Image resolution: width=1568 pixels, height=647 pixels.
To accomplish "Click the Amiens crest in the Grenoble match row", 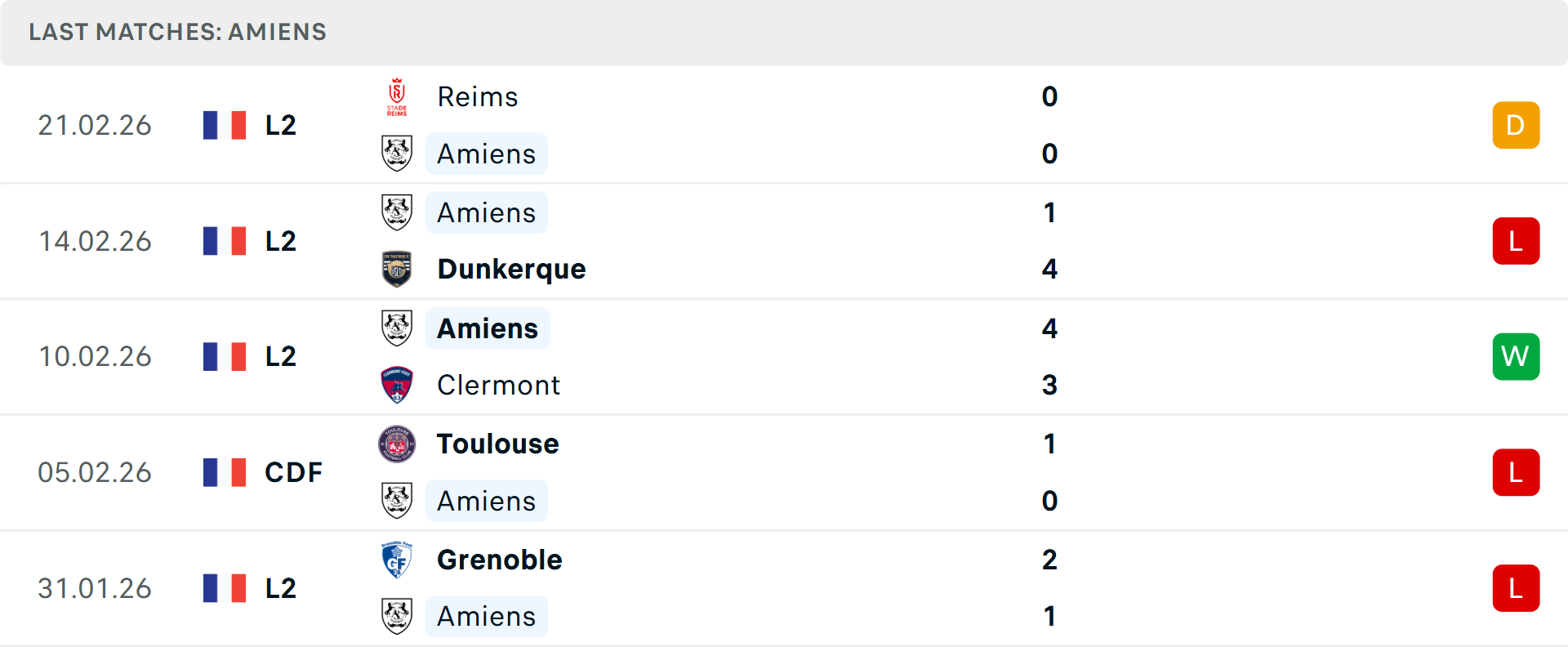I will click(x=397, y=617).
